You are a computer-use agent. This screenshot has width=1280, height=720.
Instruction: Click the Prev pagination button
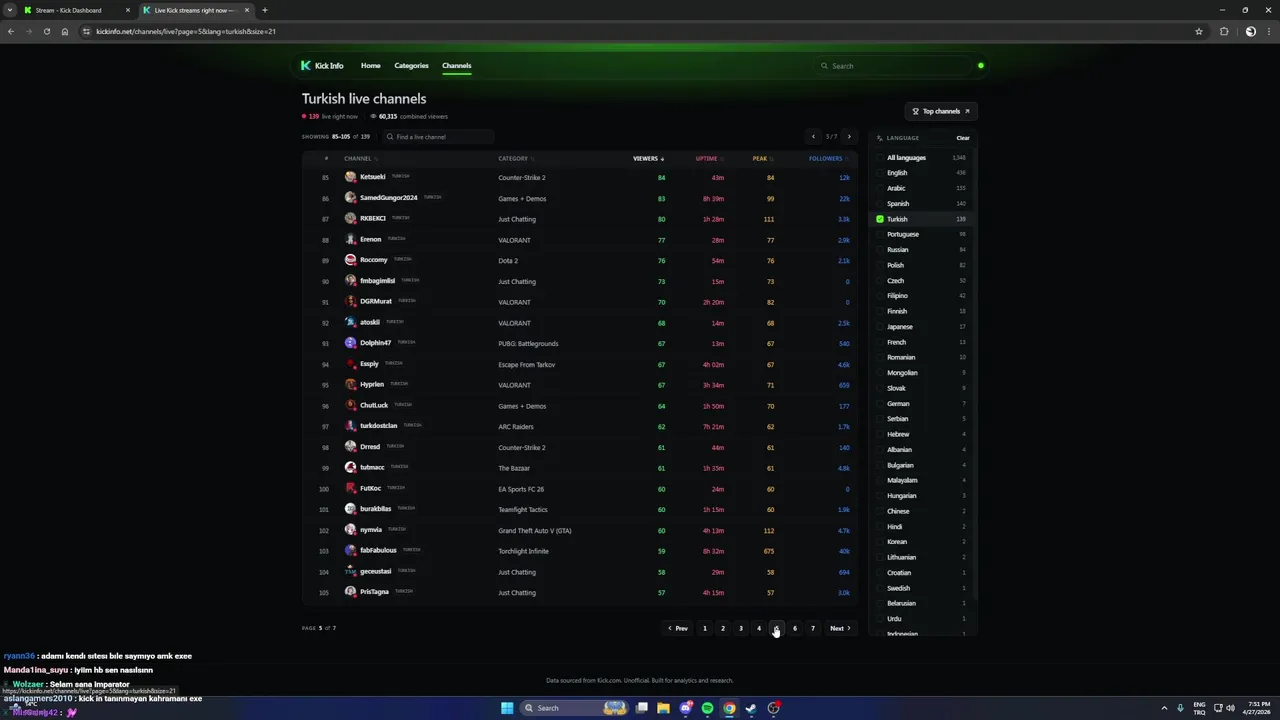pos(678,628)
